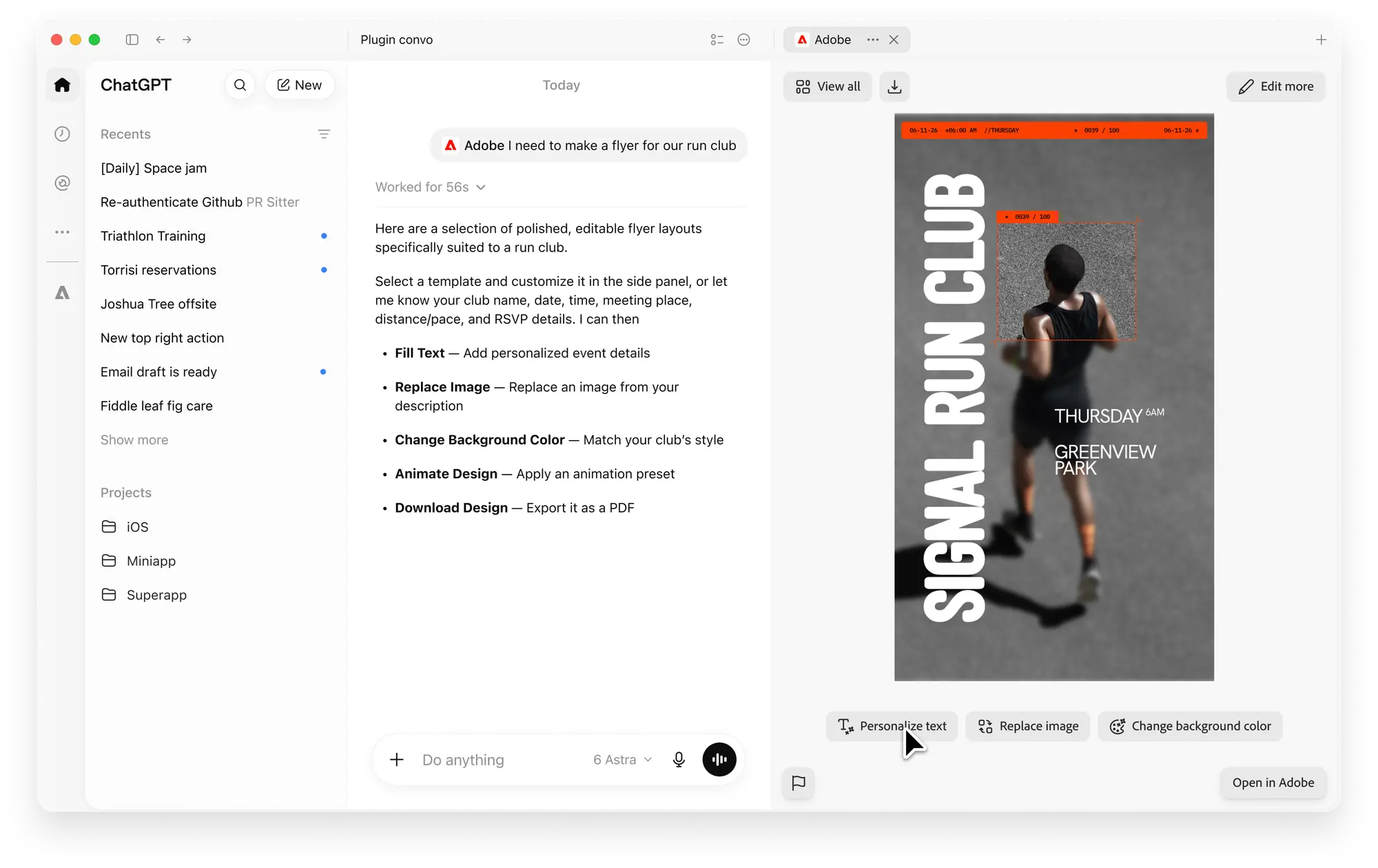Select the Adobe app icon in left sidebar
Viewport: 1378px width, 868px height.
(62, 293)
